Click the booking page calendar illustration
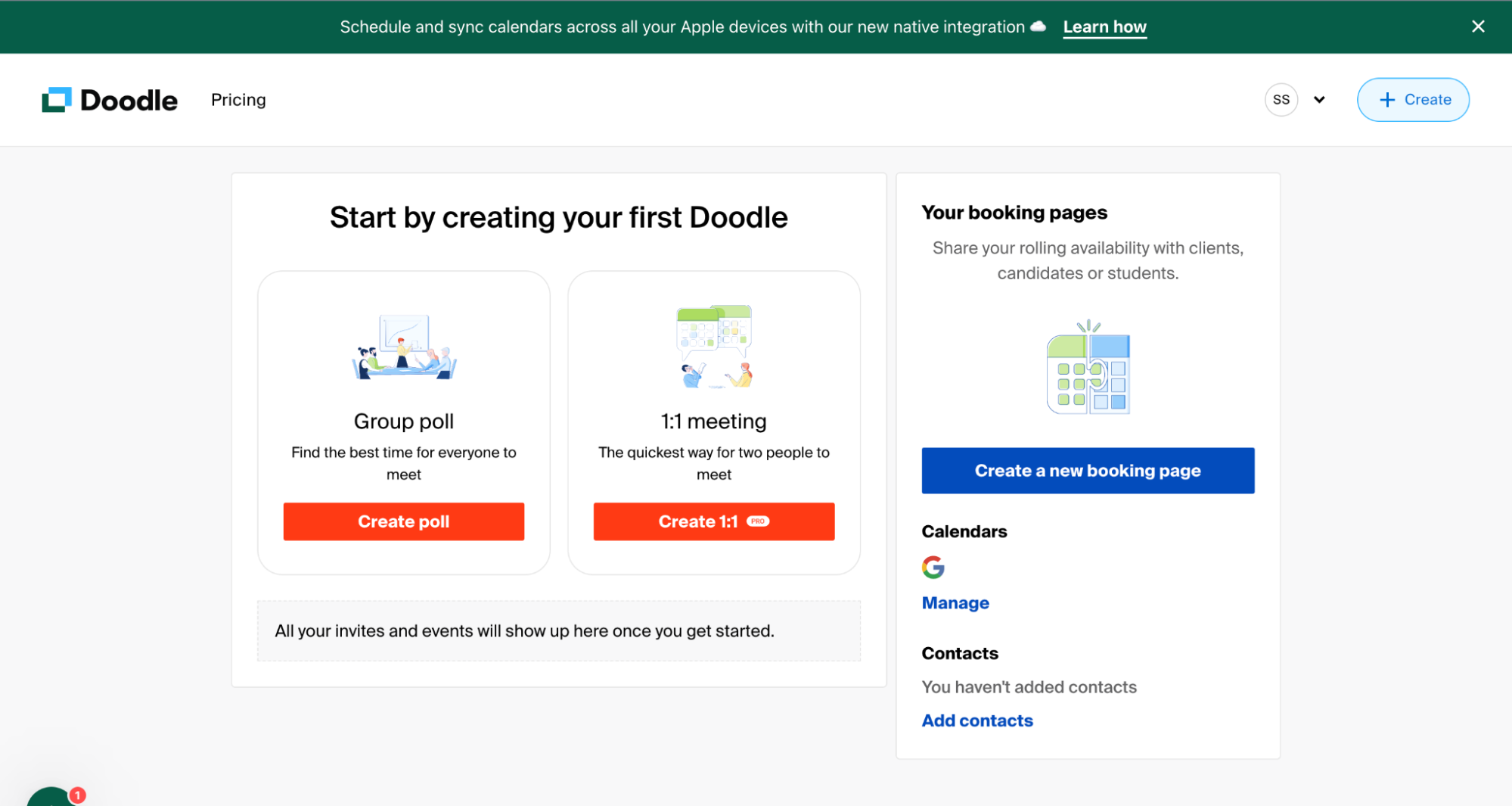The width and height of the screenshot is (1512, 806). (1088, 368)
